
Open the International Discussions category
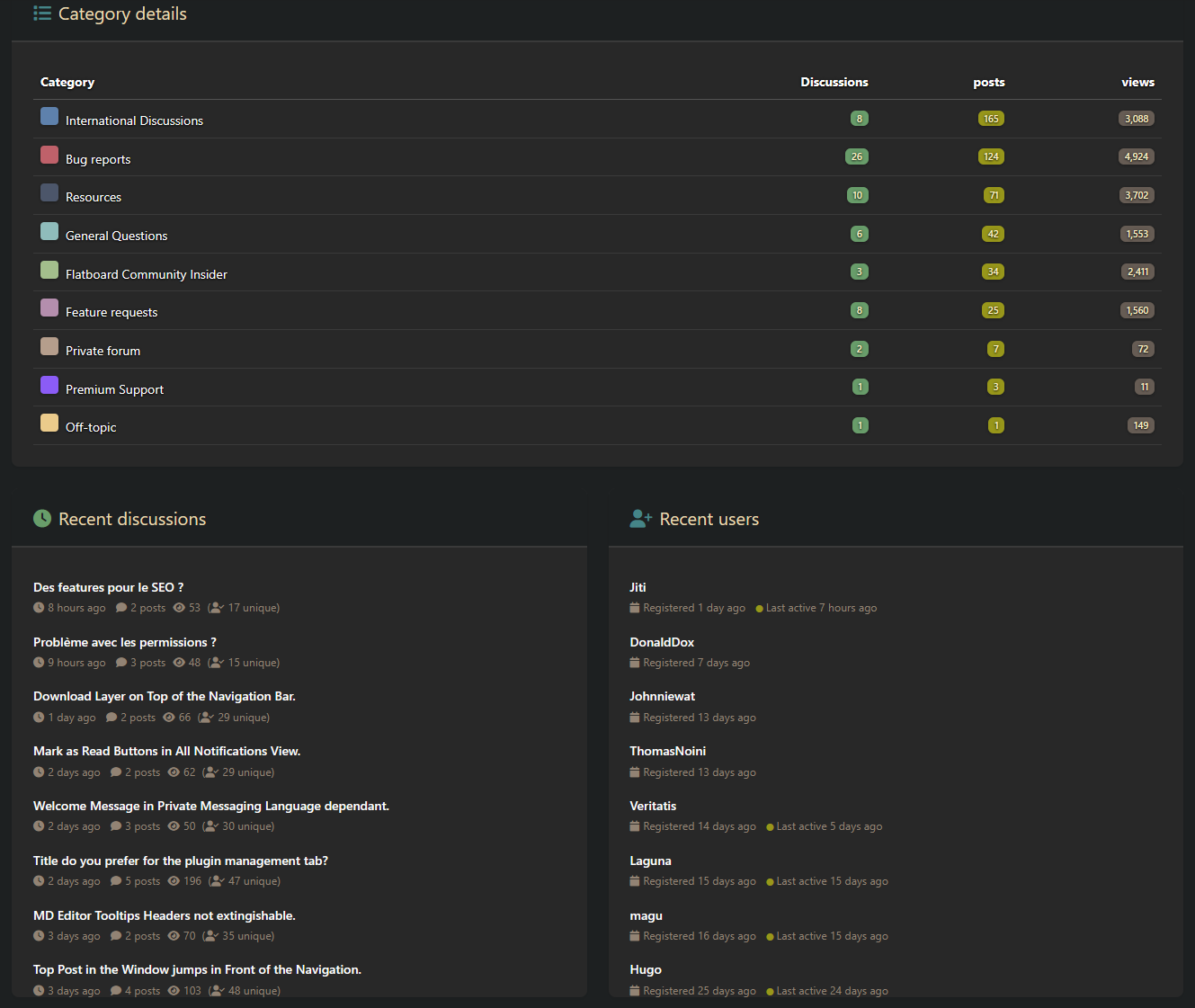[x=134, y=120]
